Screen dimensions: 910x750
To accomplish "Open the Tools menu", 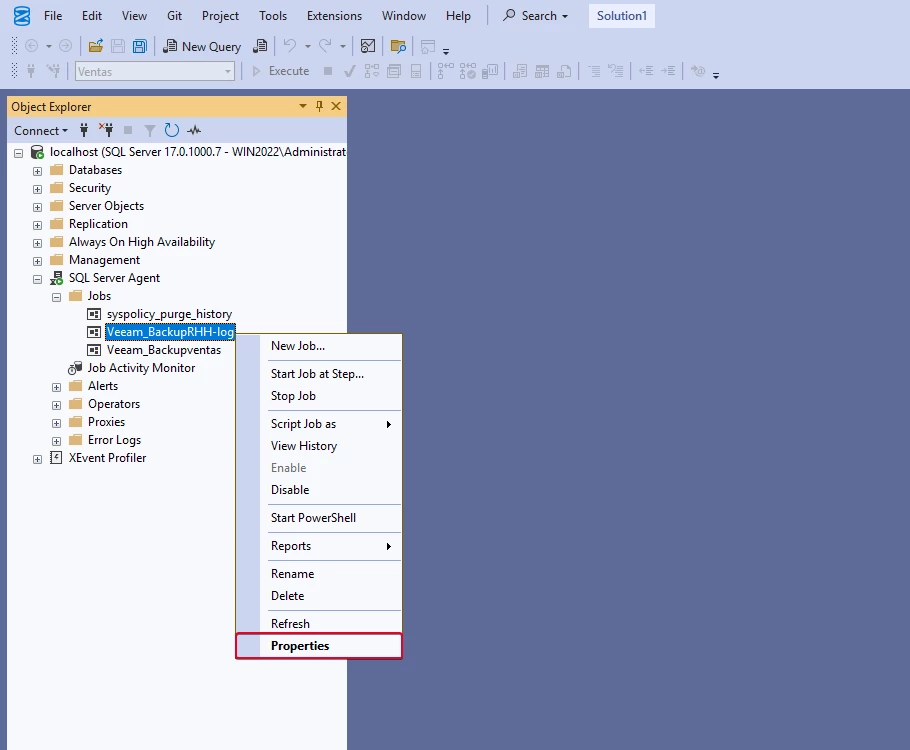I will (x=273, y=16).
